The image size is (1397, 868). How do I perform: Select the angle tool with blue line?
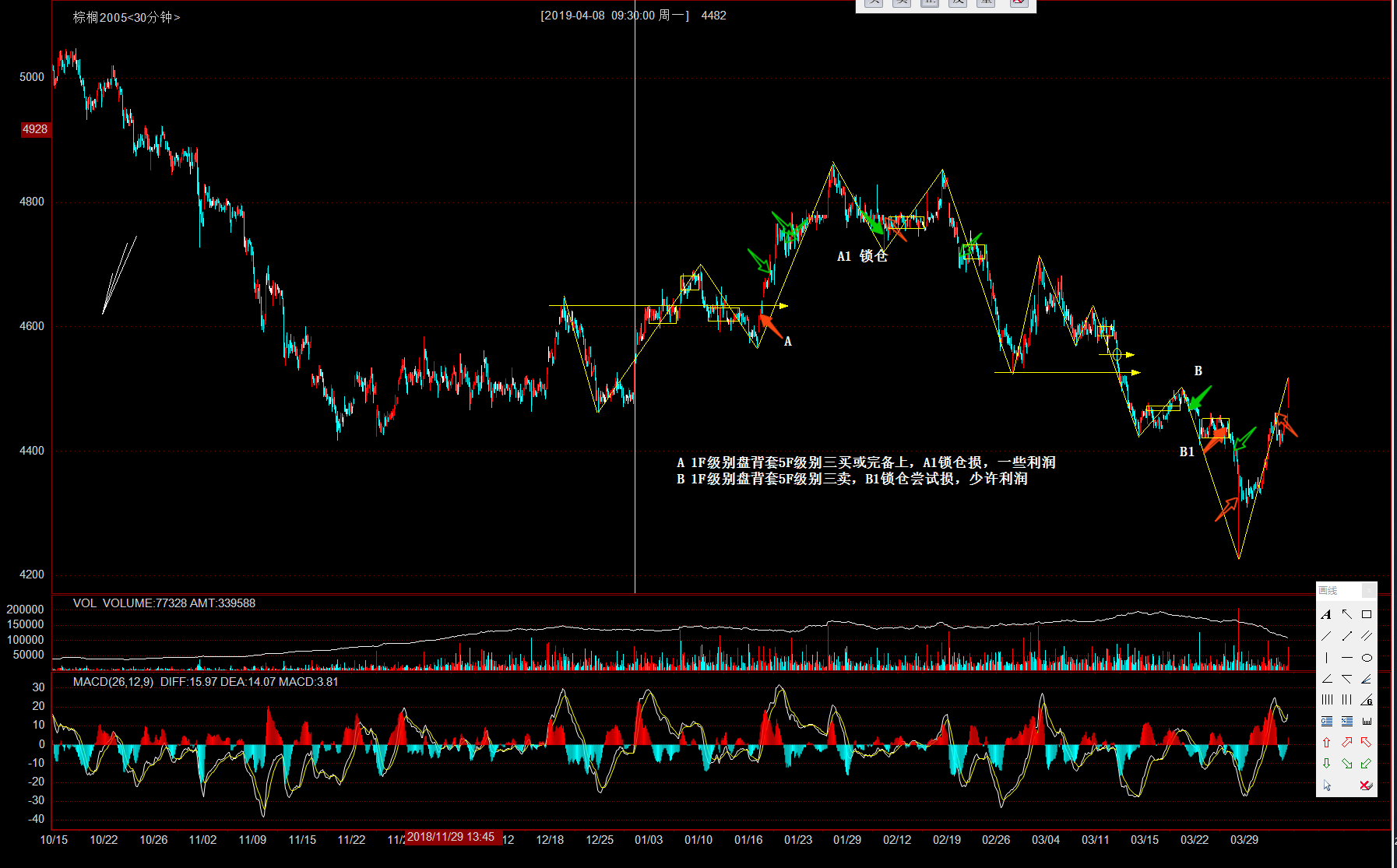coord(1367,679)
